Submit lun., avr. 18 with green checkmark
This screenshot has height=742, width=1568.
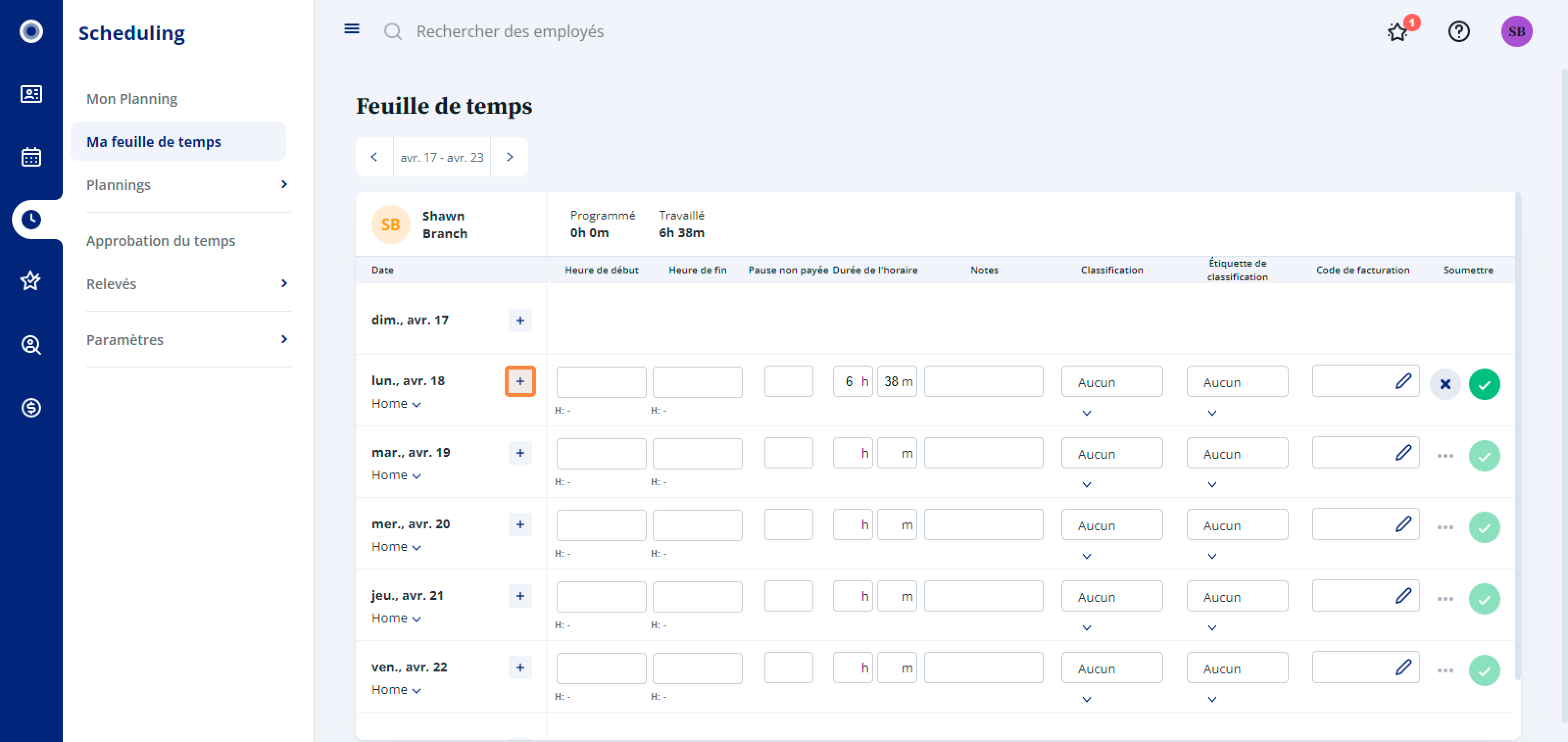(x=1484, y=384)
